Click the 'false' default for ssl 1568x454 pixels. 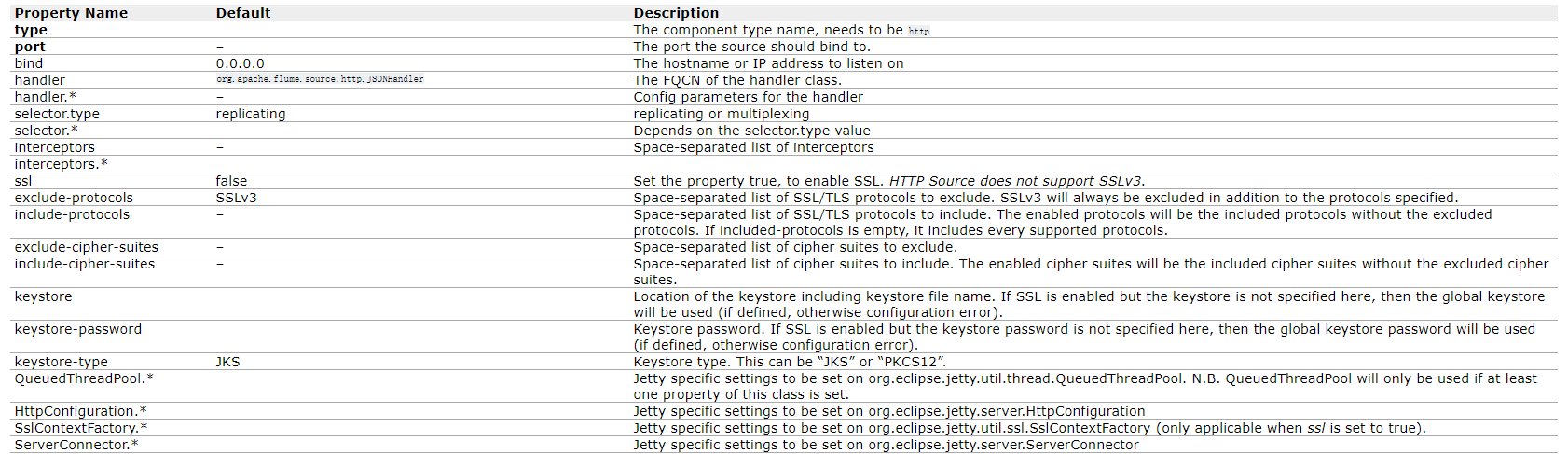tap(231, 181)
